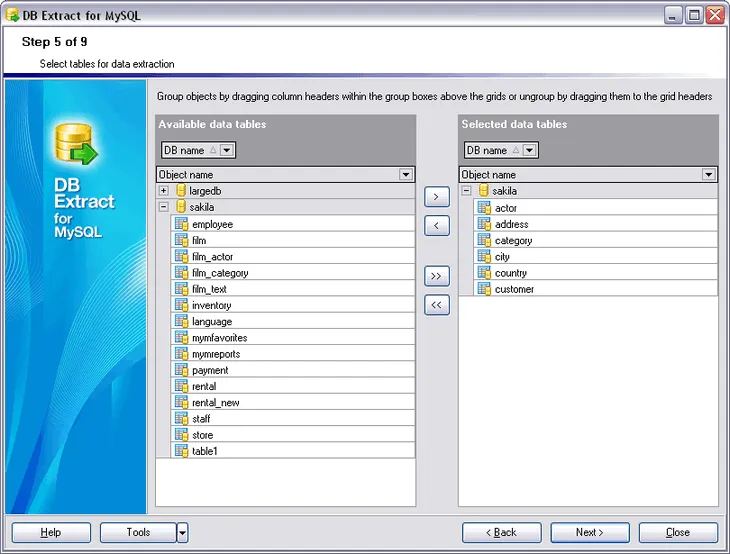Click the table1 table icon

(181, 451)
